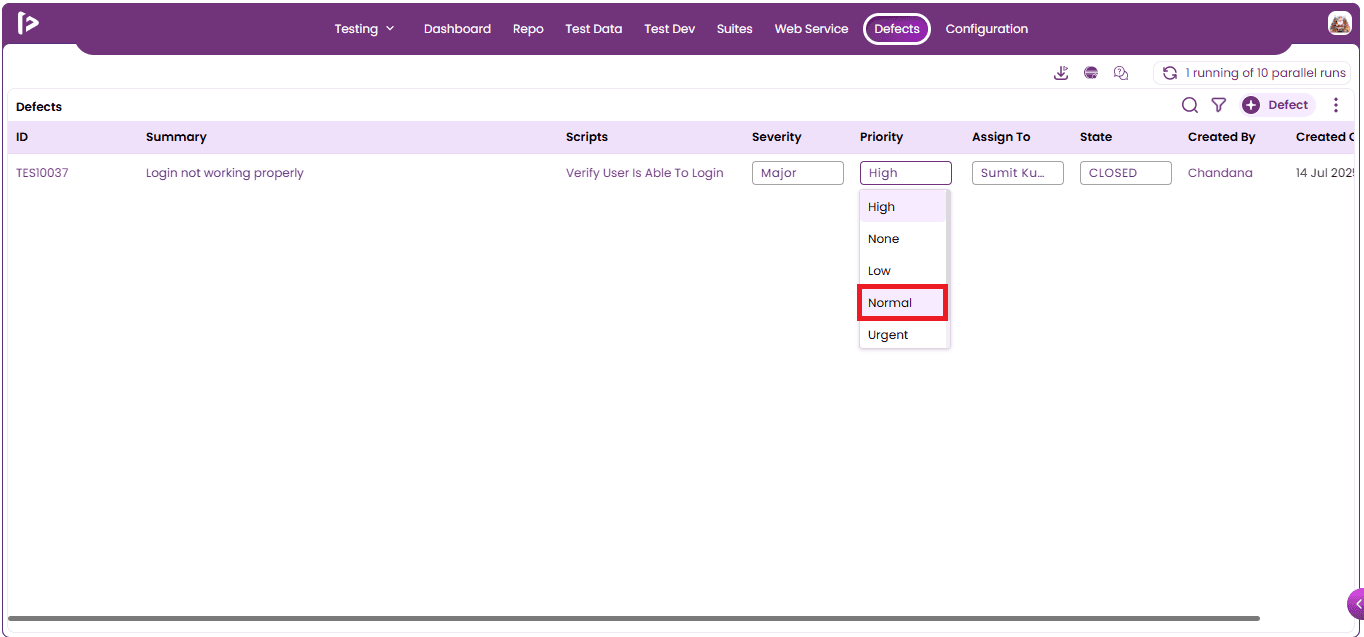
Task: Select the Defects tab
Action: [x=897, y=29]
